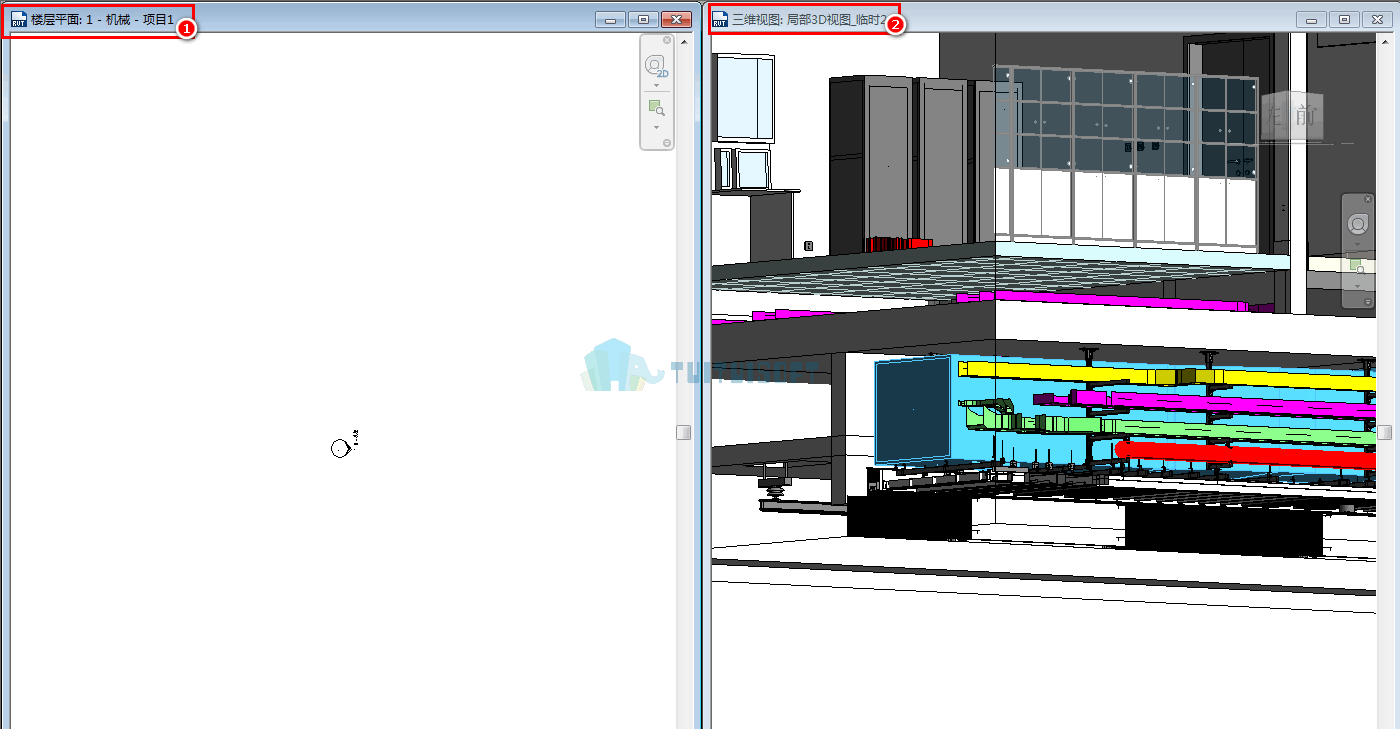Select the blue panel highlighted in the 3D view
This screenshot has width=1400, height=729.
pos(912,410)
